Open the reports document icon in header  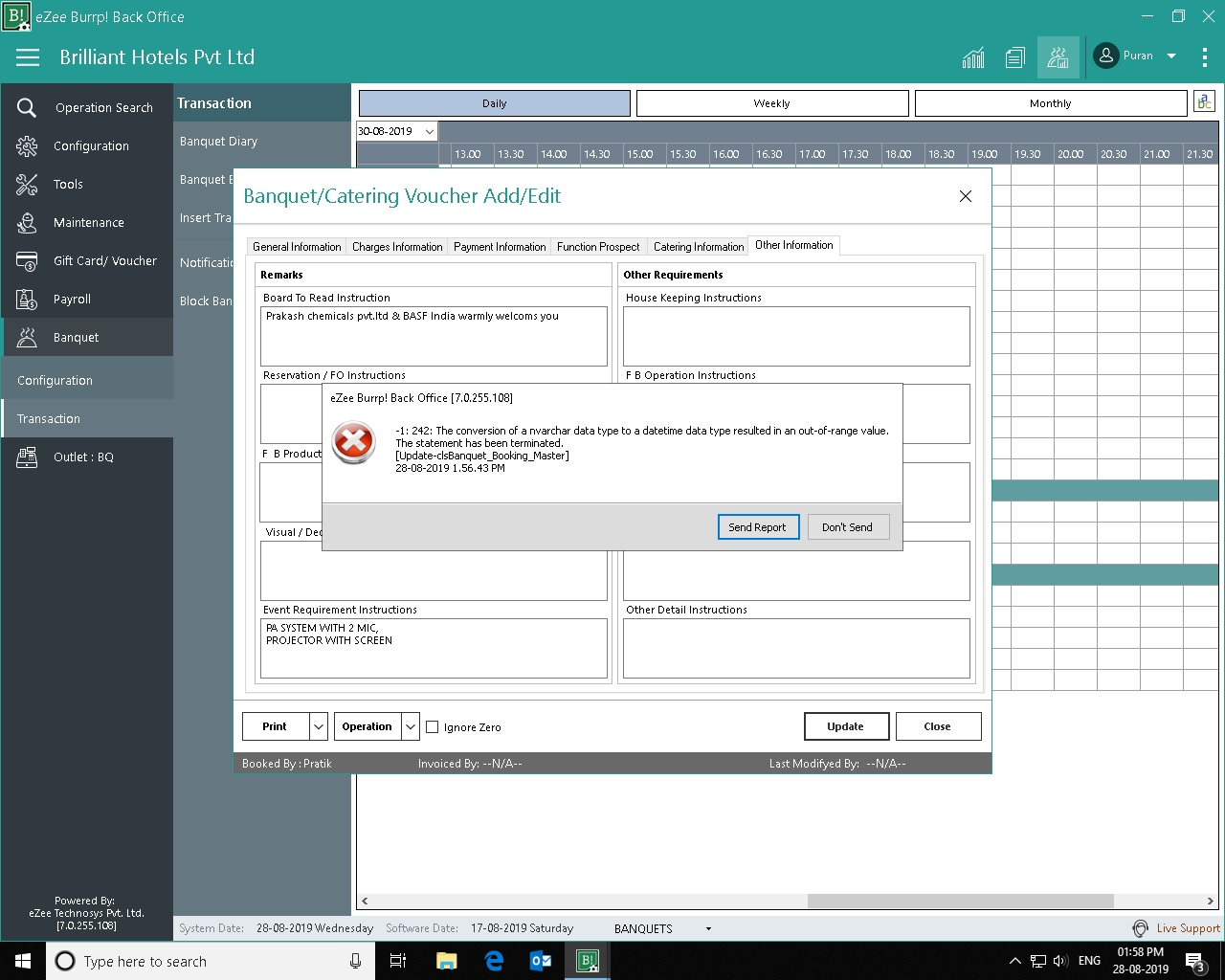click(1015, 57)
